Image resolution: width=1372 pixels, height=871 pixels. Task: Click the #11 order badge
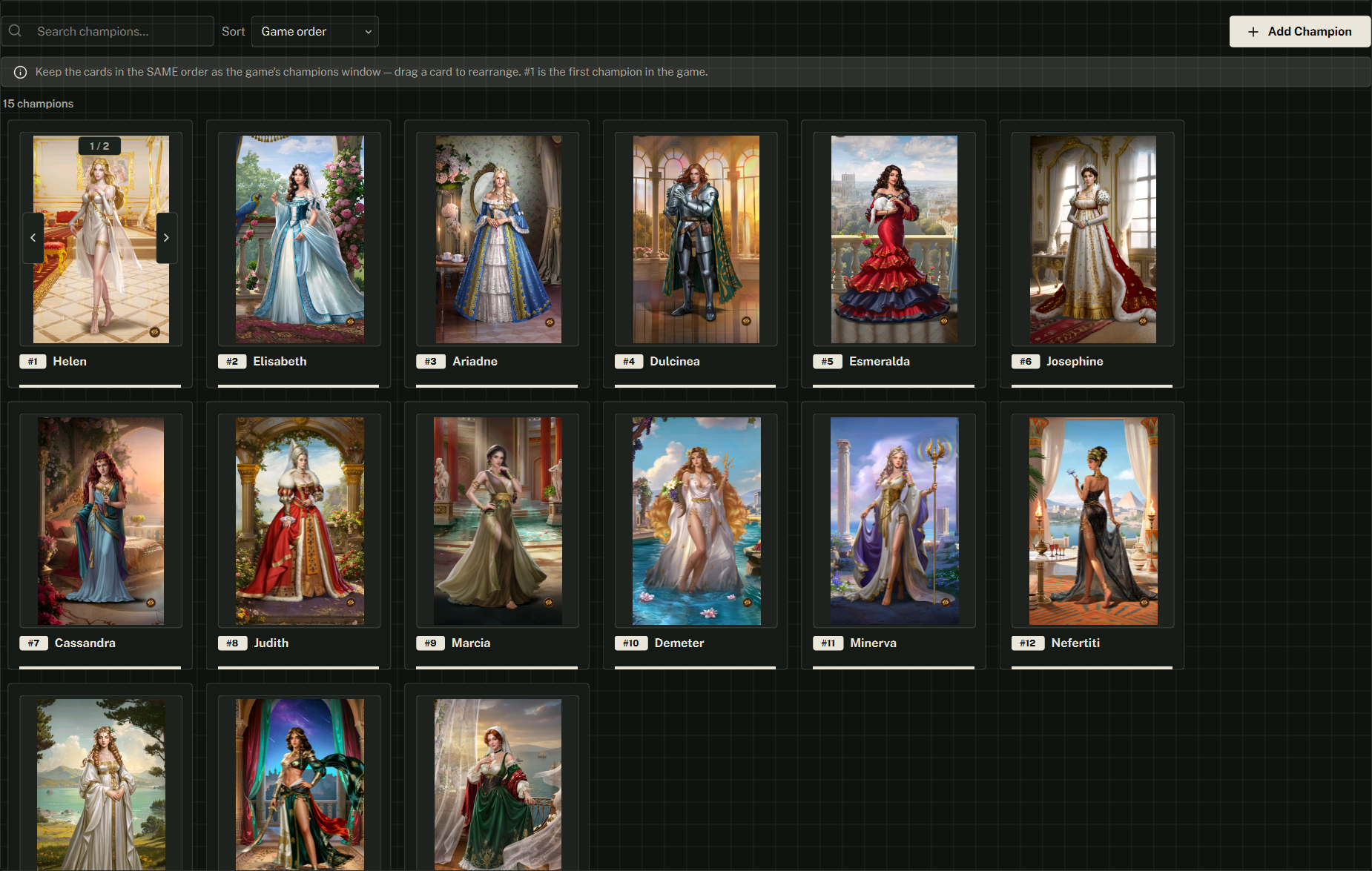pos(828,643)
